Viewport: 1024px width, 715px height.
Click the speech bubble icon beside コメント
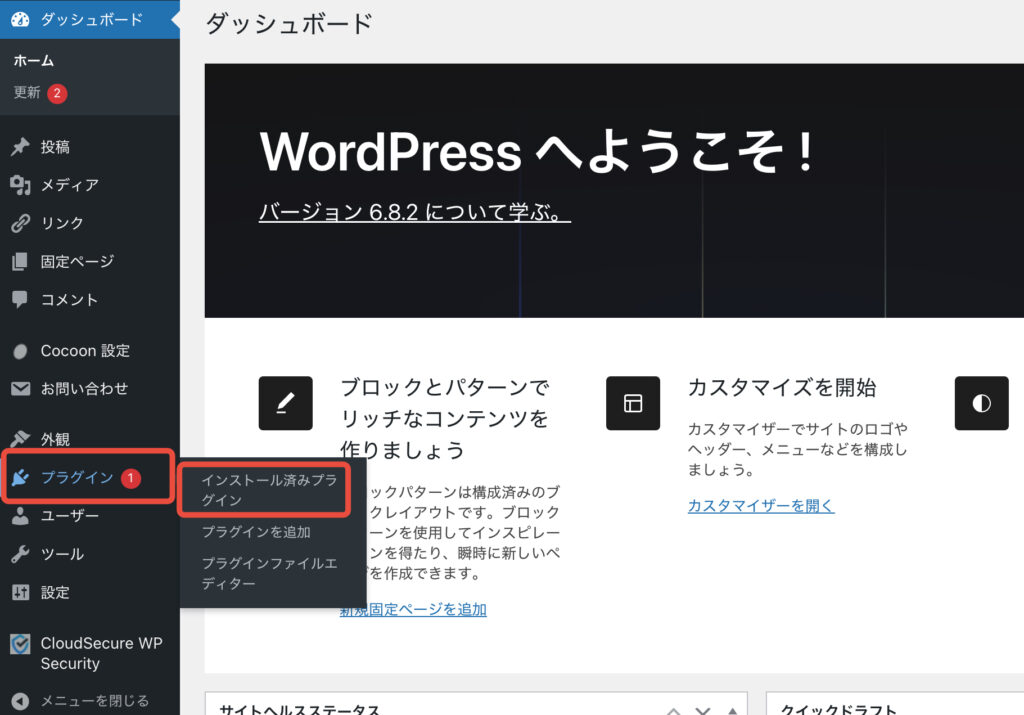click(x=20, y=300)
